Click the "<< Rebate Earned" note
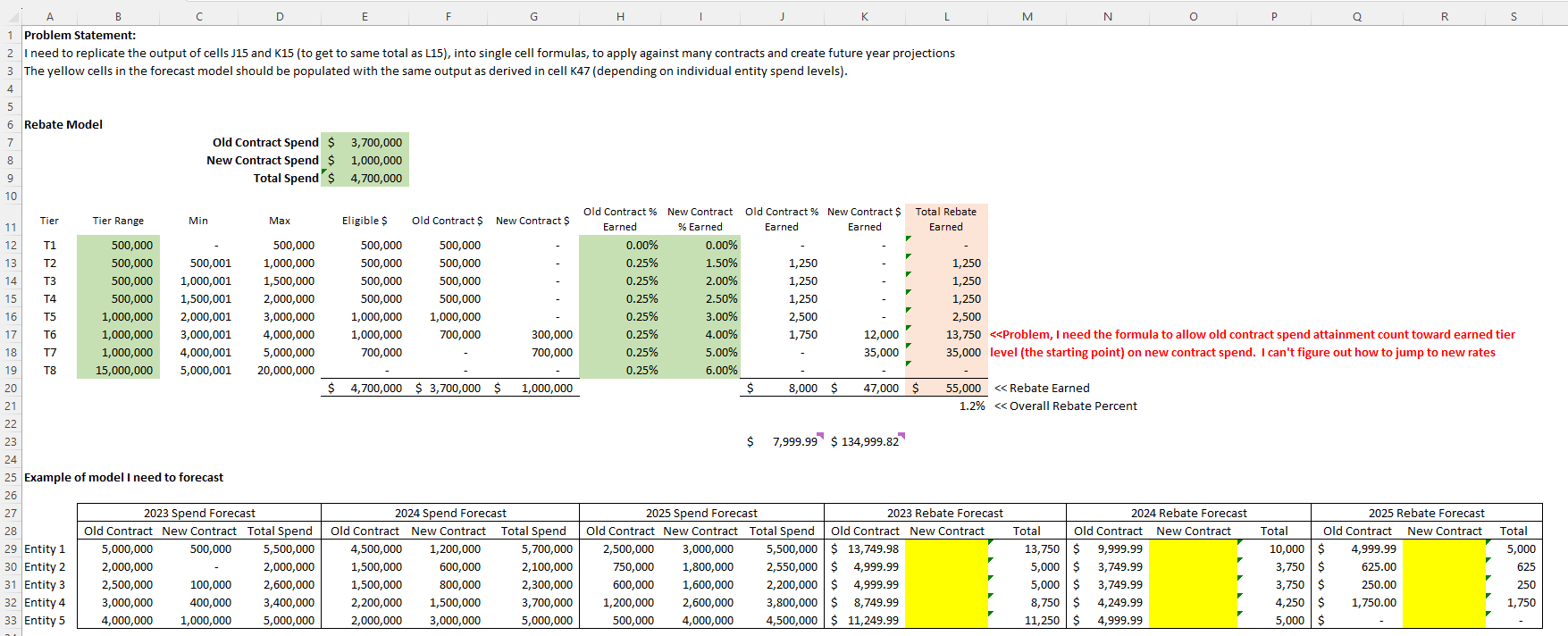 (1042, 388)
